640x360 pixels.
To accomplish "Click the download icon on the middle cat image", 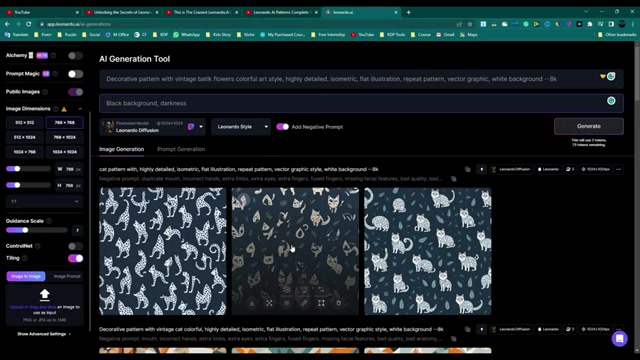I will tap(252, 303).
